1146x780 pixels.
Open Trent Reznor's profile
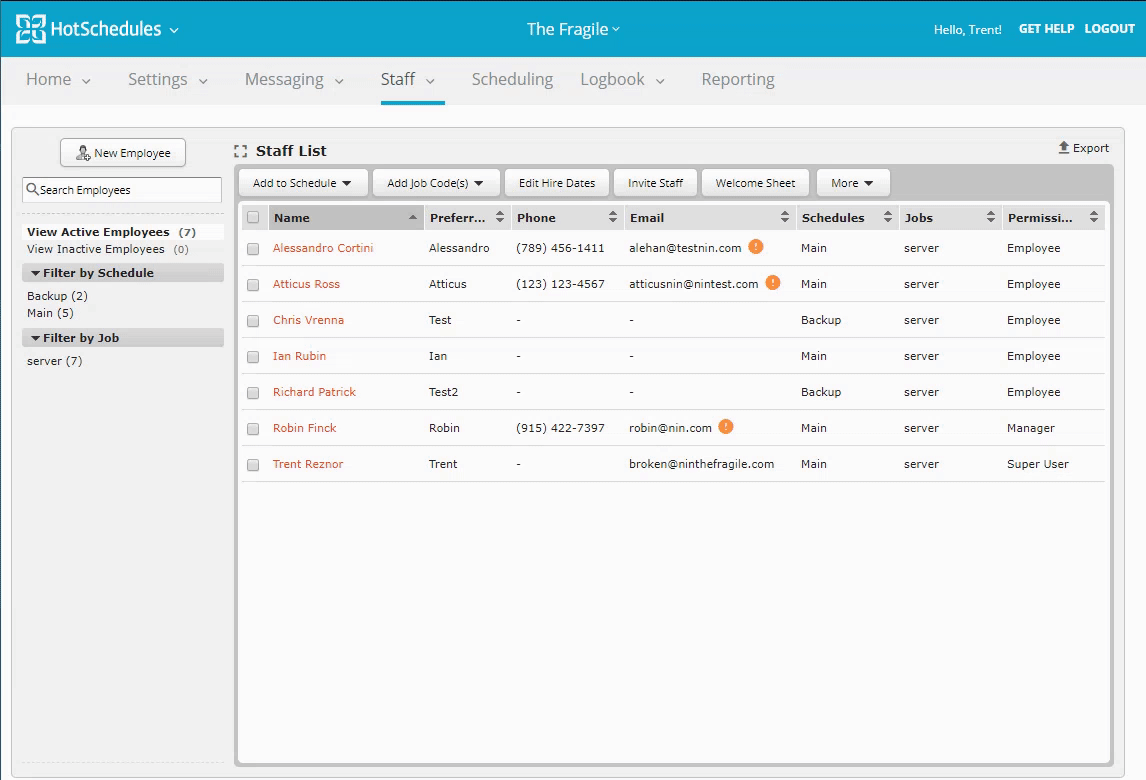pyautogui.click(x=308, y=463)
